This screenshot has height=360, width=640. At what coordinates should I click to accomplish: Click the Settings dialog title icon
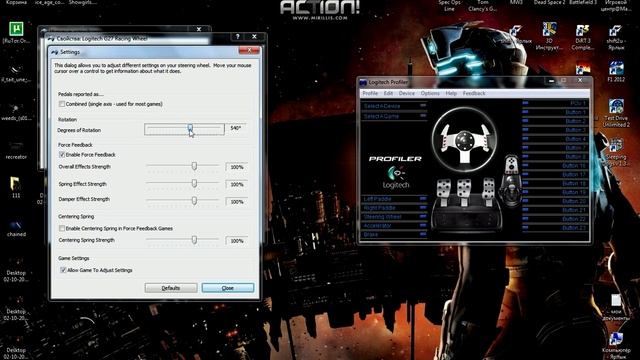[55, 52]
